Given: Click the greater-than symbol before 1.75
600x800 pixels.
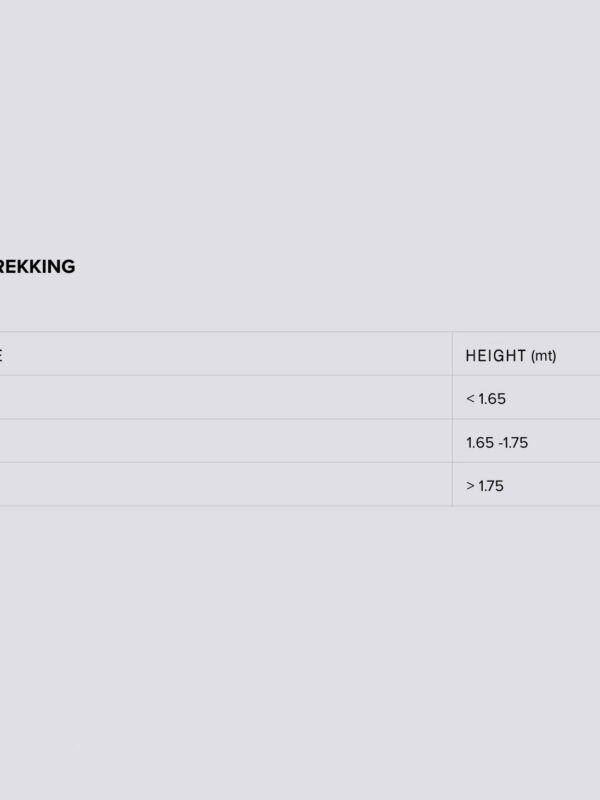Looking at the screenshot, I should click(x=470, y=486).
